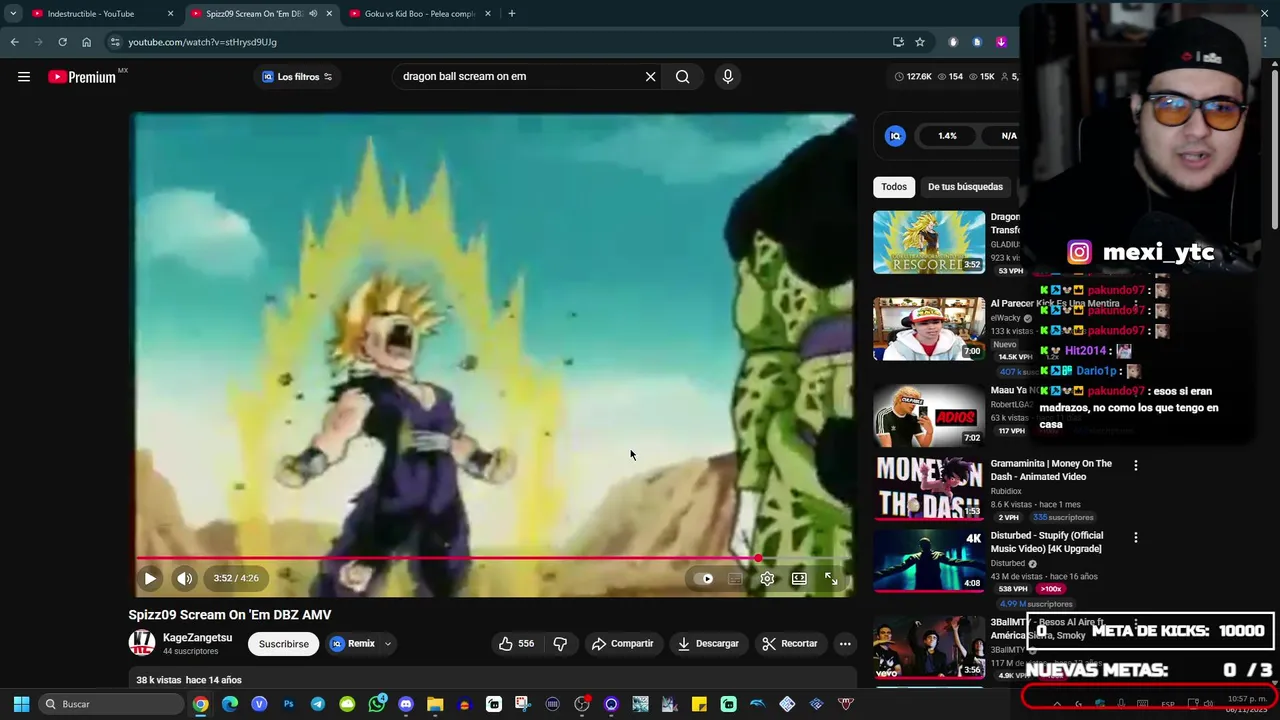Image resolution: width=1280 pixels, height=720 pixels.
Task: Like the video with 556 likes
Action: (516, 644)
